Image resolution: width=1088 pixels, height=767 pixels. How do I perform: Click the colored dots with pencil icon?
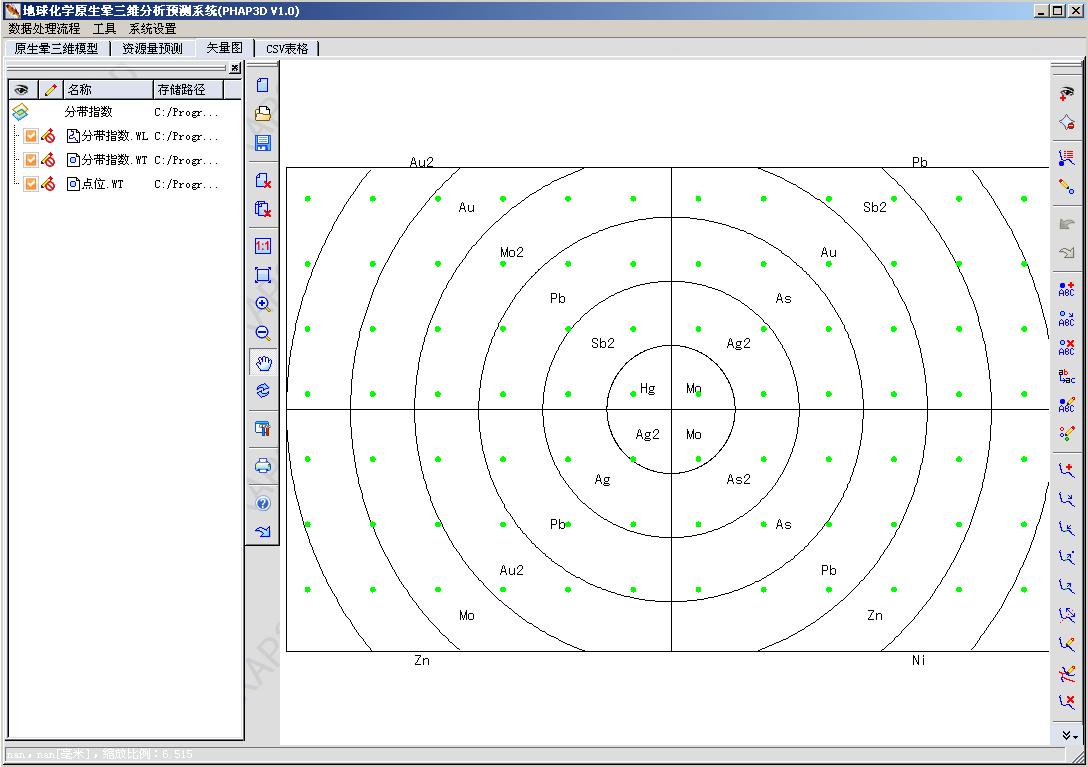(x=1066, y=434)
